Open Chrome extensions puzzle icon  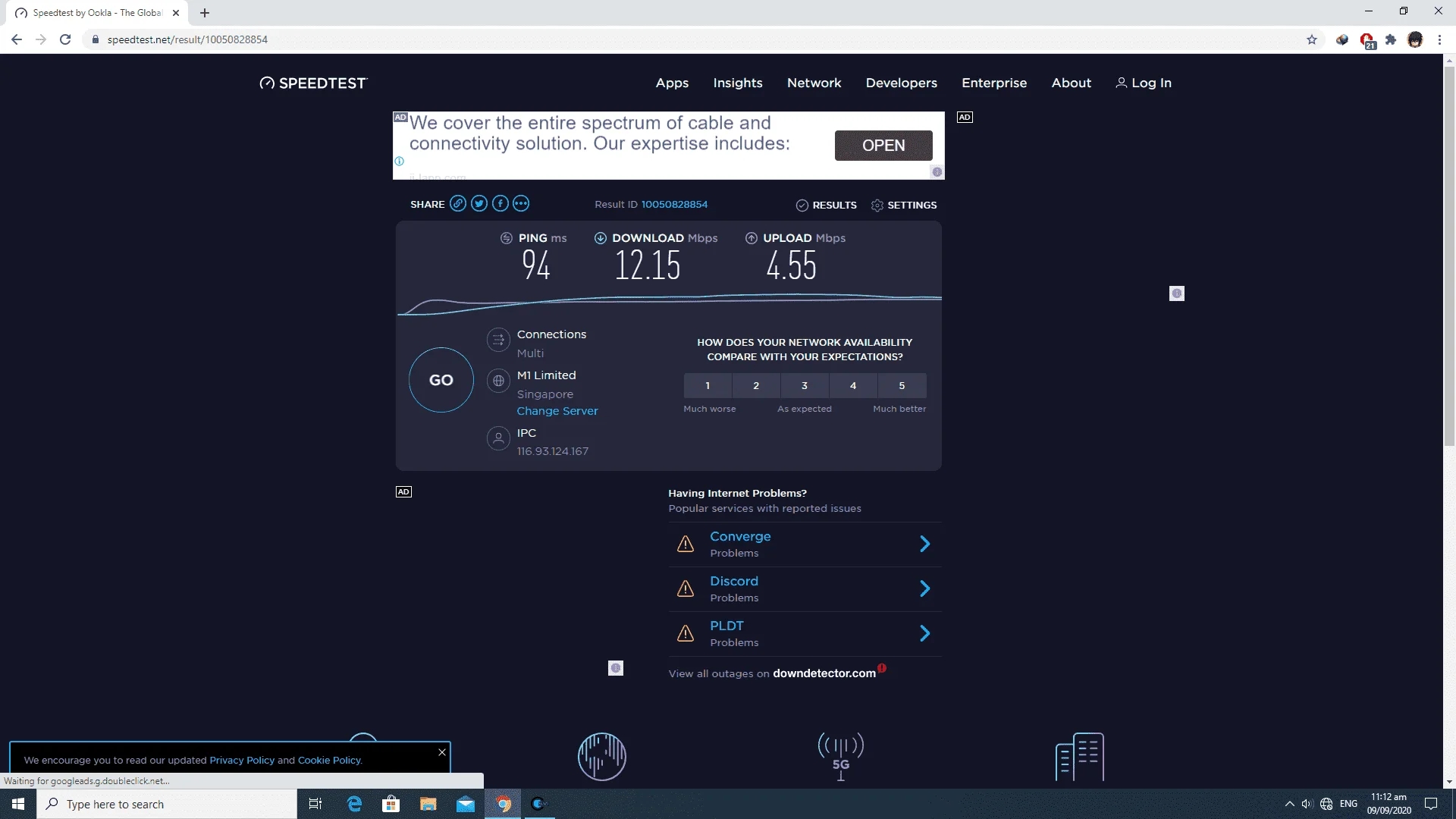tap(1391, 39)
